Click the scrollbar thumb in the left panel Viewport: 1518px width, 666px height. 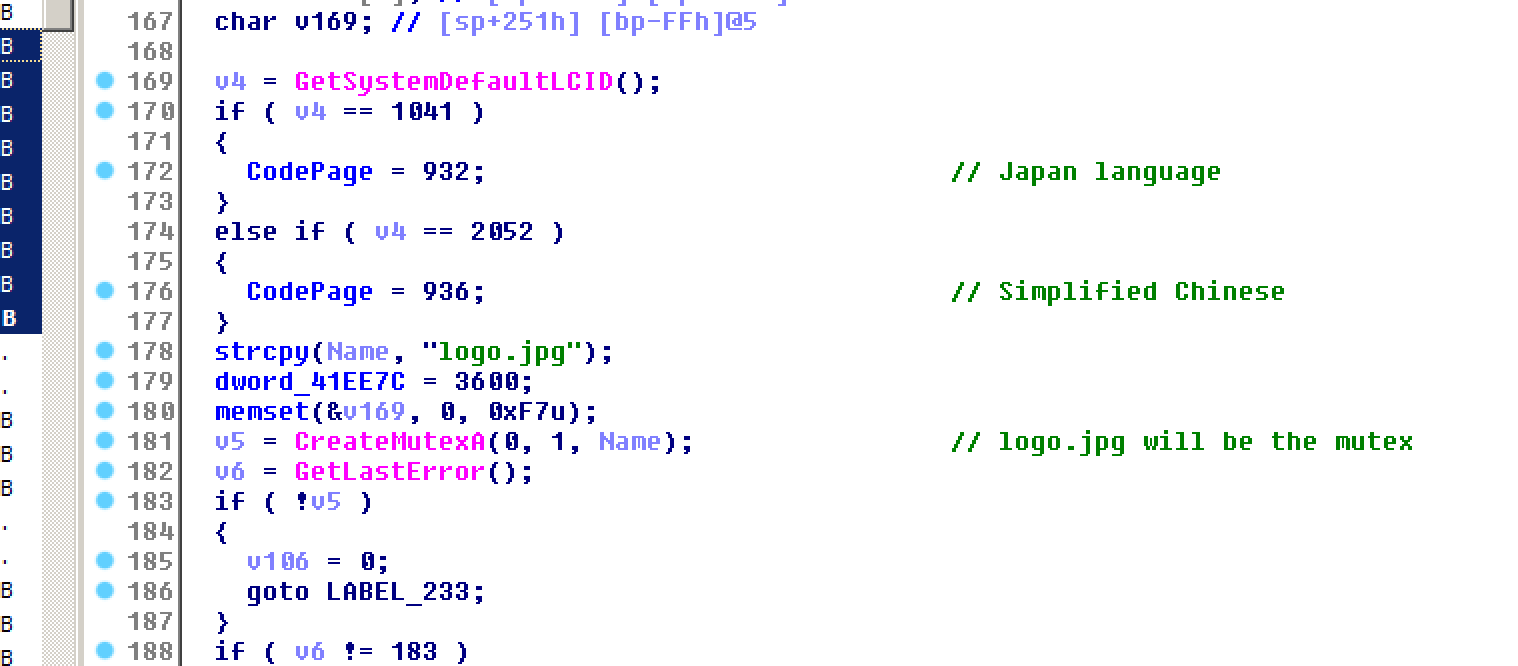coord(57,14)
